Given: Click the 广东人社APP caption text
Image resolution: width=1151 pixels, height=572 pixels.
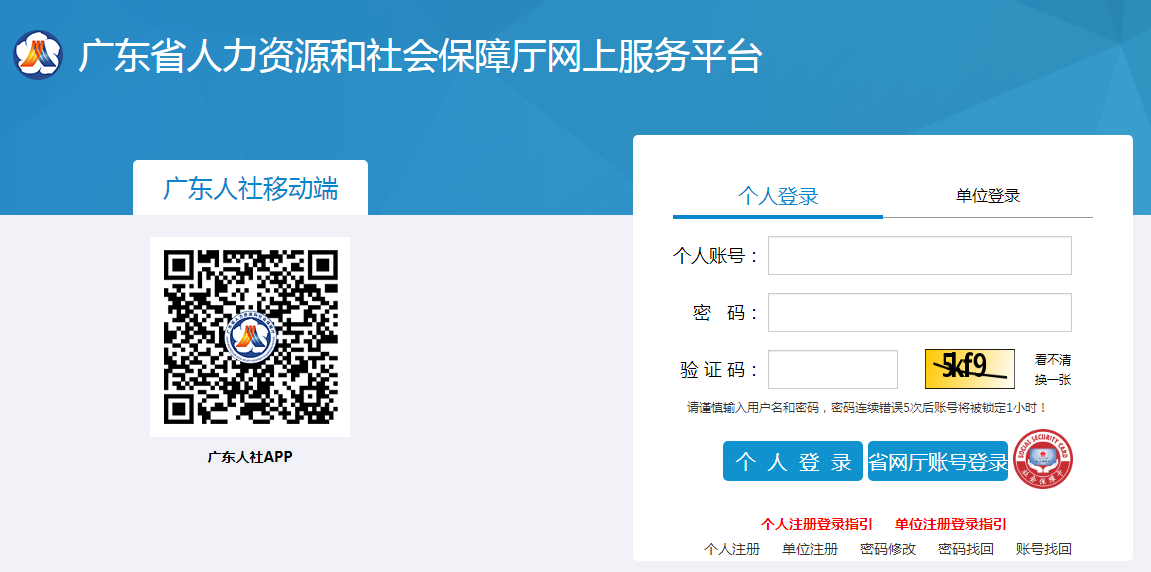Looking at the screenshot, I should click(250, 457).
